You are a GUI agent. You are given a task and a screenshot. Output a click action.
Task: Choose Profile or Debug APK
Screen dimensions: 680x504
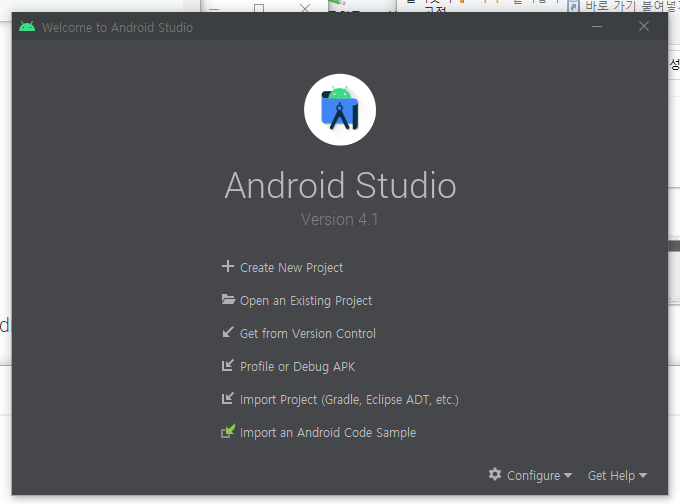(x=298, y=367)
